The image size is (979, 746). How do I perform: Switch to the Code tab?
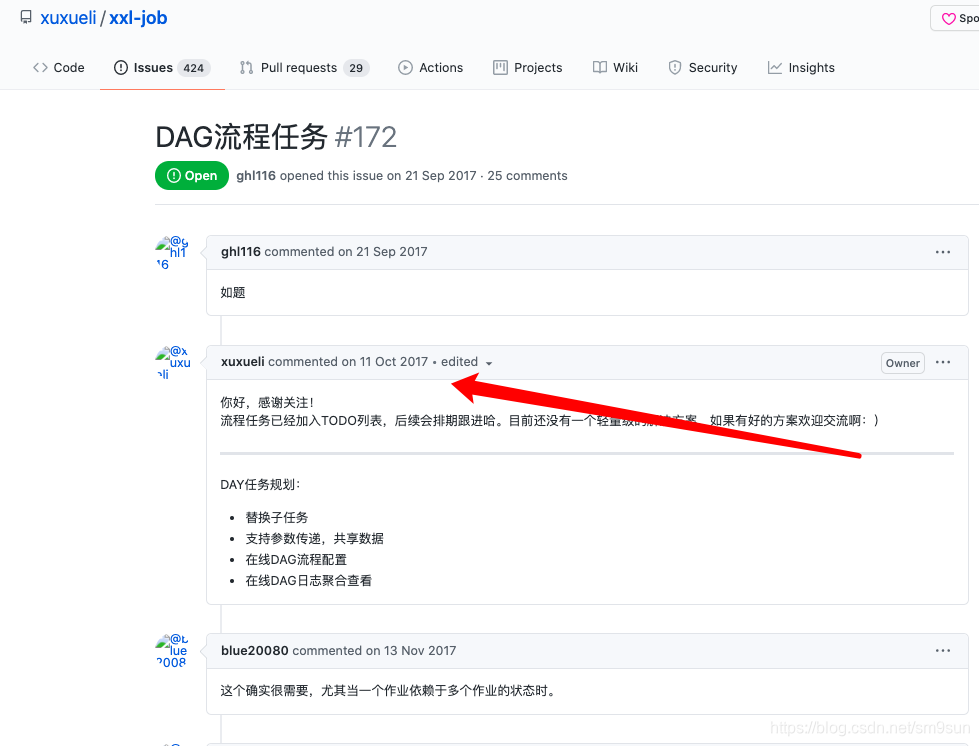click(59, 67)
